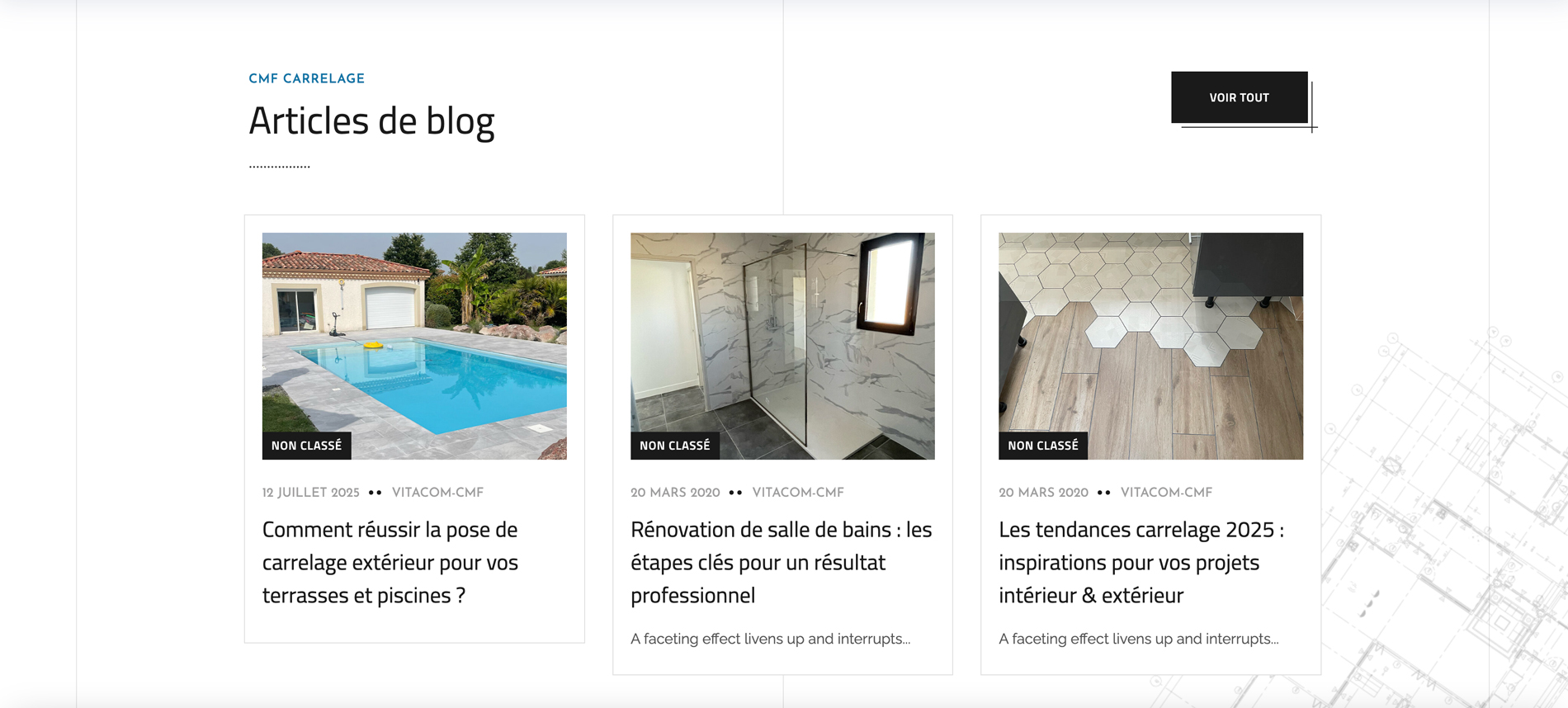
Task: Click excerpt text under bathroom renovation article
Action: click(770, 639)
